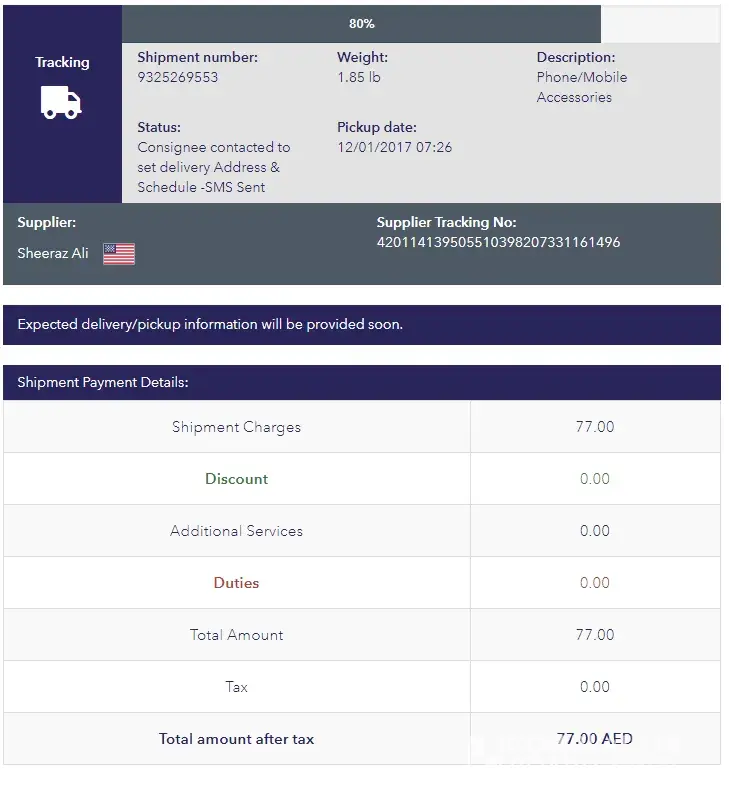The image size is (729, 798).
Task: Click the expected delivery information banner
Action: pyautogui.click(x=210, y=325)
